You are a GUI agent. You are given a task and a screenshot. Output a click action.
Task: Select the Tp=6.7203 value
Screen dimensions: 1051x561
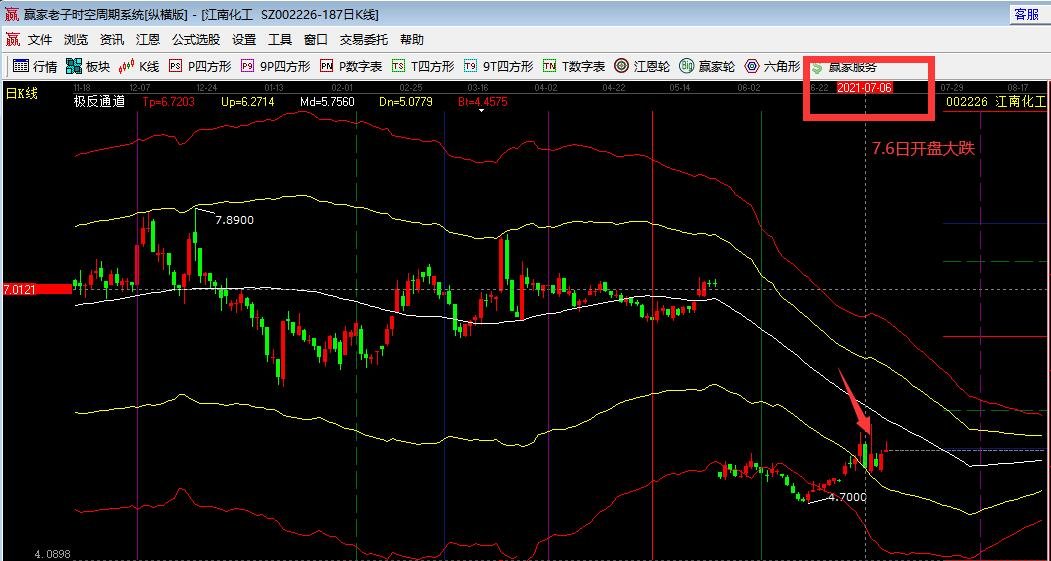point(169,102)
